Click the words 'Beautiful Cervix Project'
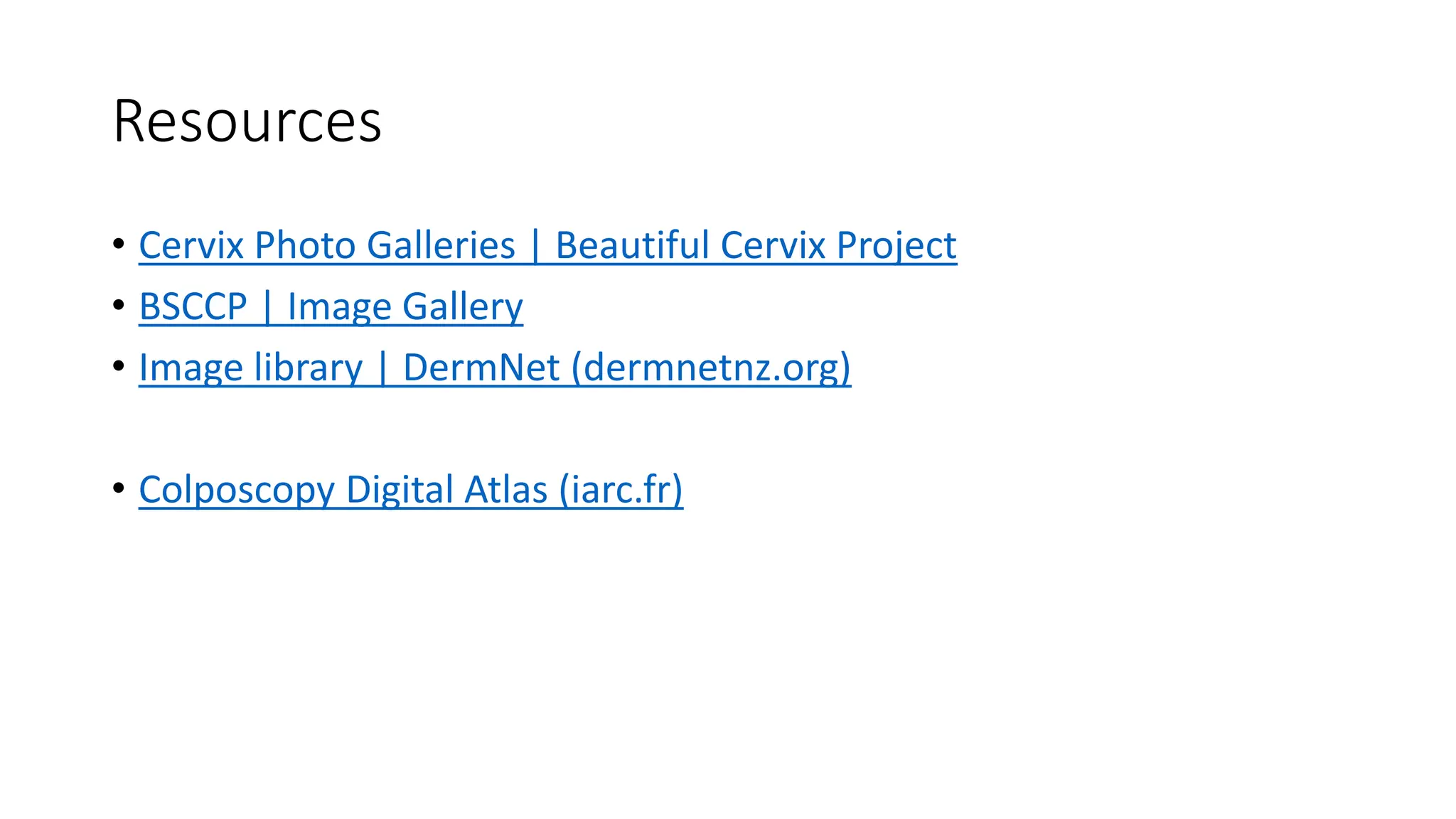This screenshot has width=1456, height=819. [756, 246]
